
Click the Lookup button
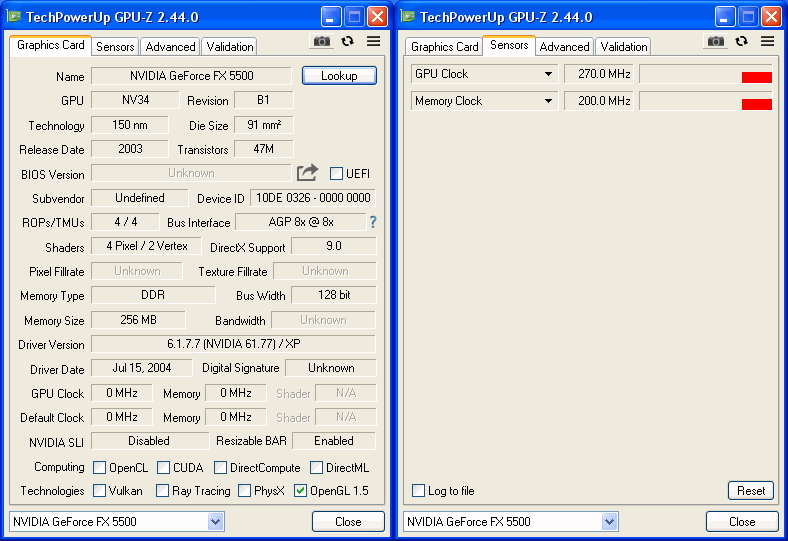[339, 76]
